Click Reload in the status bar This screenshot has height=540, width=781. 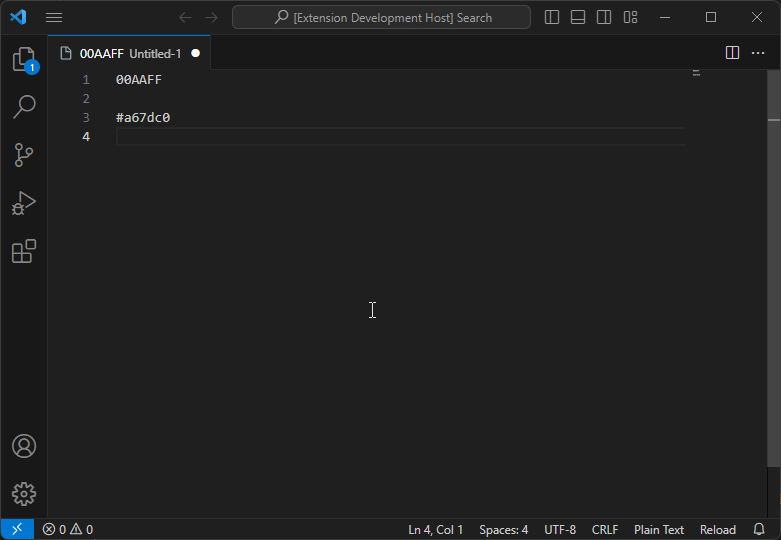point(717,529)
